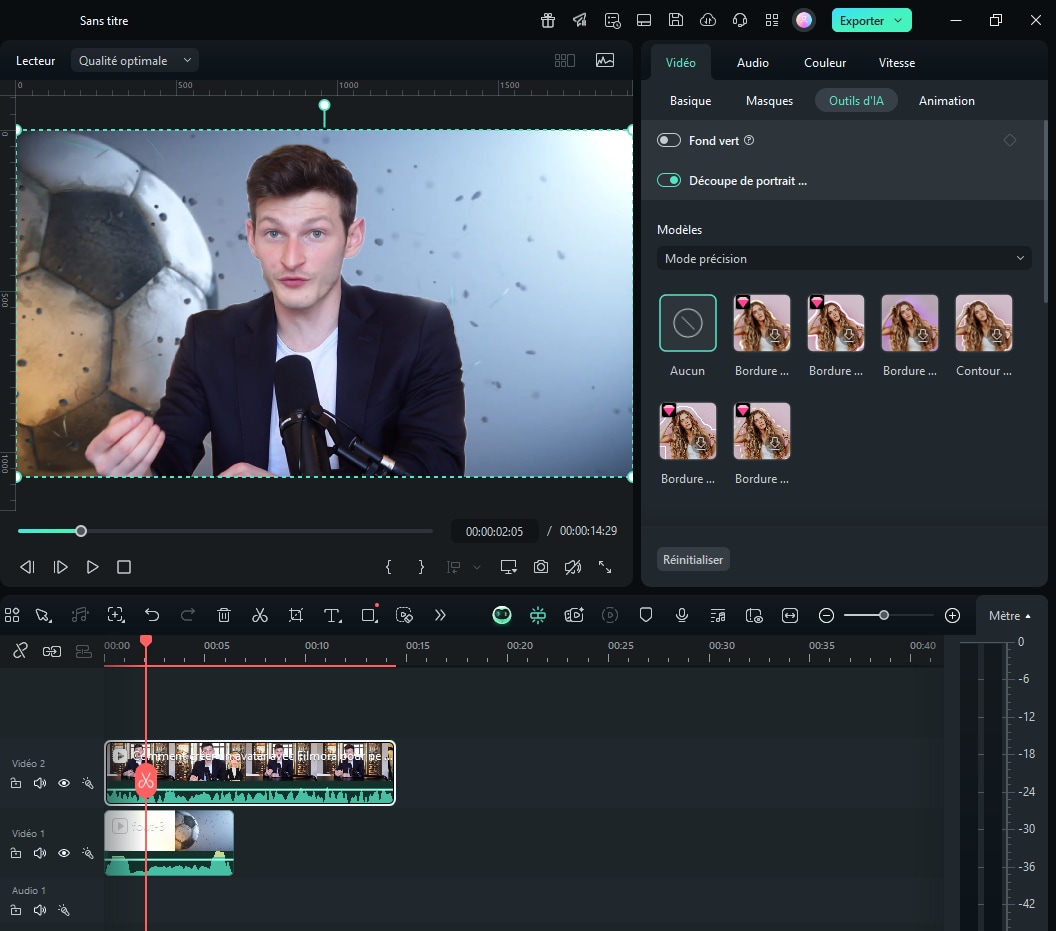The image size is (1056, 931).
Task: Open the user profile avatar
Action: (x=803, y=20)
